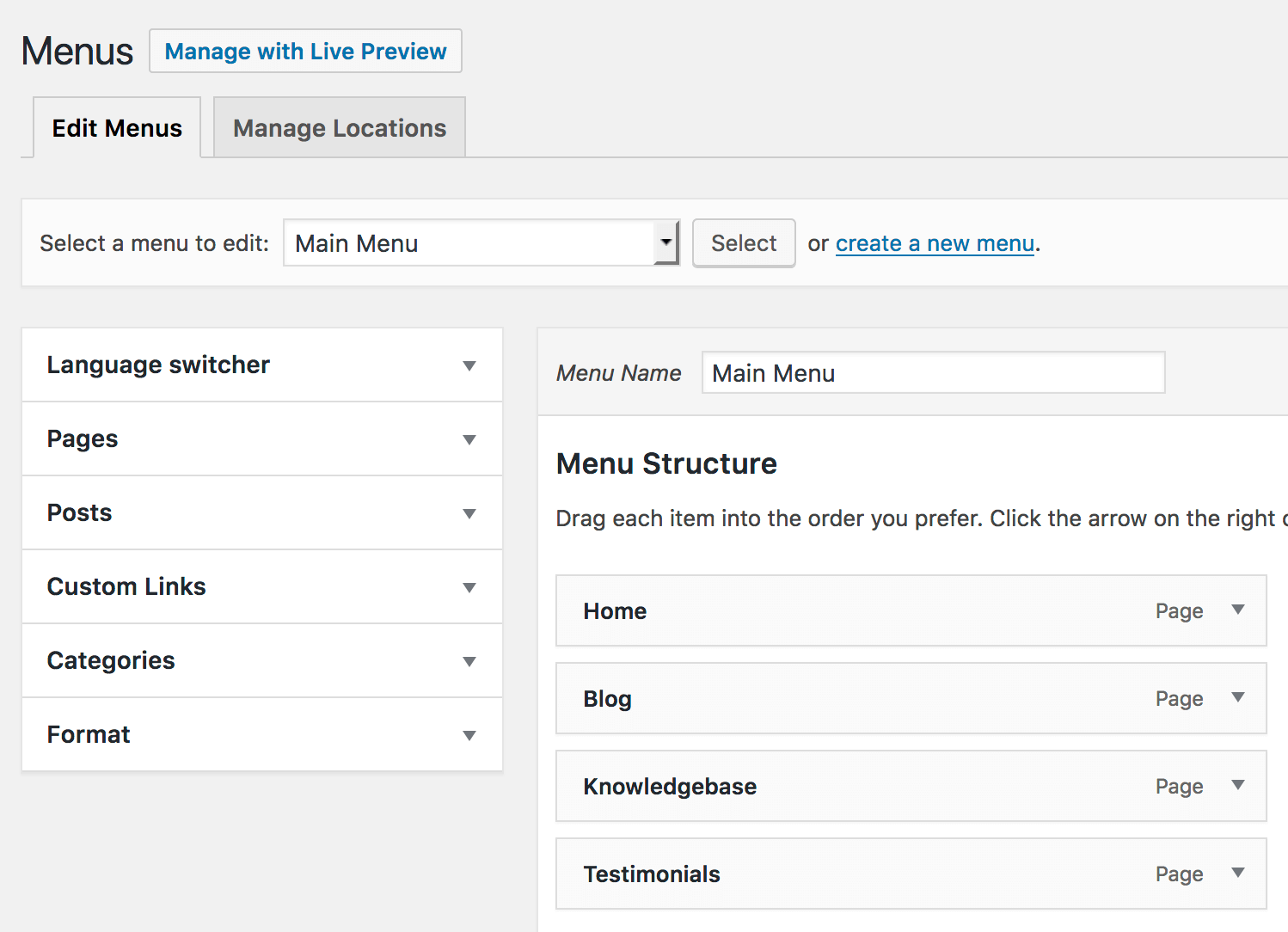Switch to the Manage Locations tab
Screen dimensions: 1288x932
click(339, 127)
